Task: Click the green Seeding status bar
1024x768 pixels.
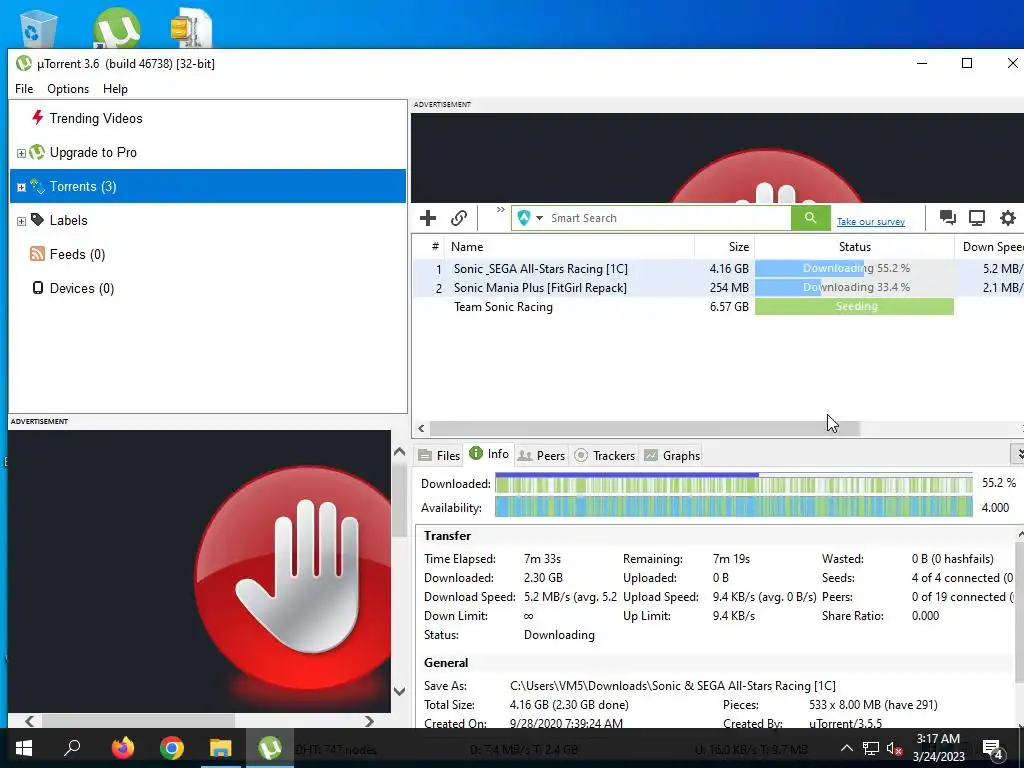Action: [854, 306]
